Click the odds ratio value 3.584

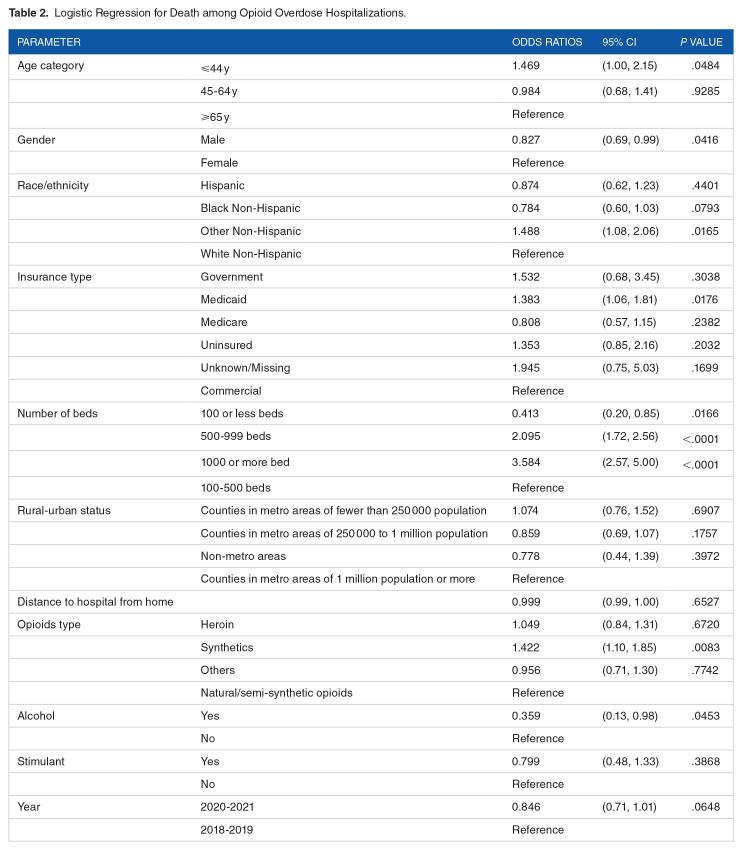pos(526,462)
